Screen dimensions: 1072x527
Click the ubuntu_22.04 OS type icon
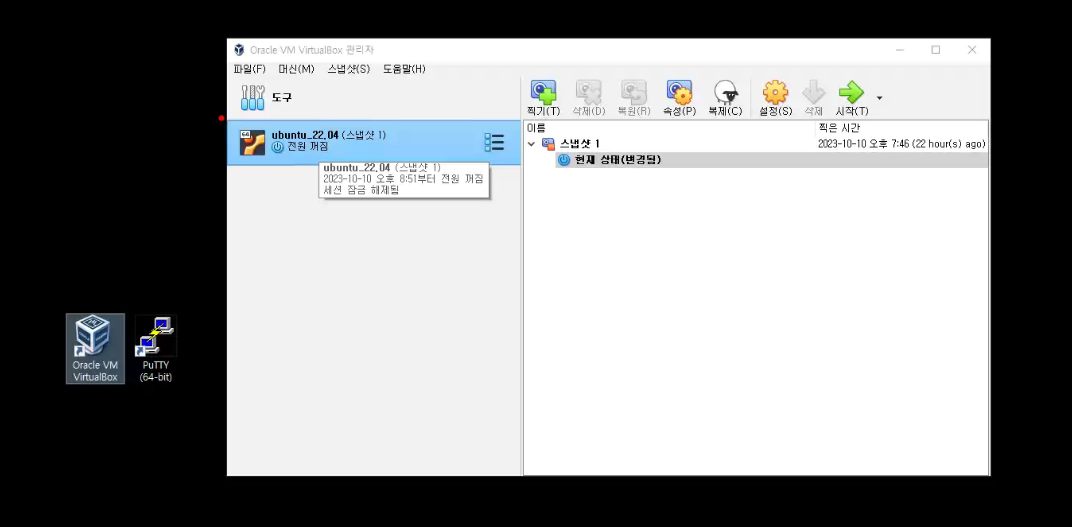(252, 142)
